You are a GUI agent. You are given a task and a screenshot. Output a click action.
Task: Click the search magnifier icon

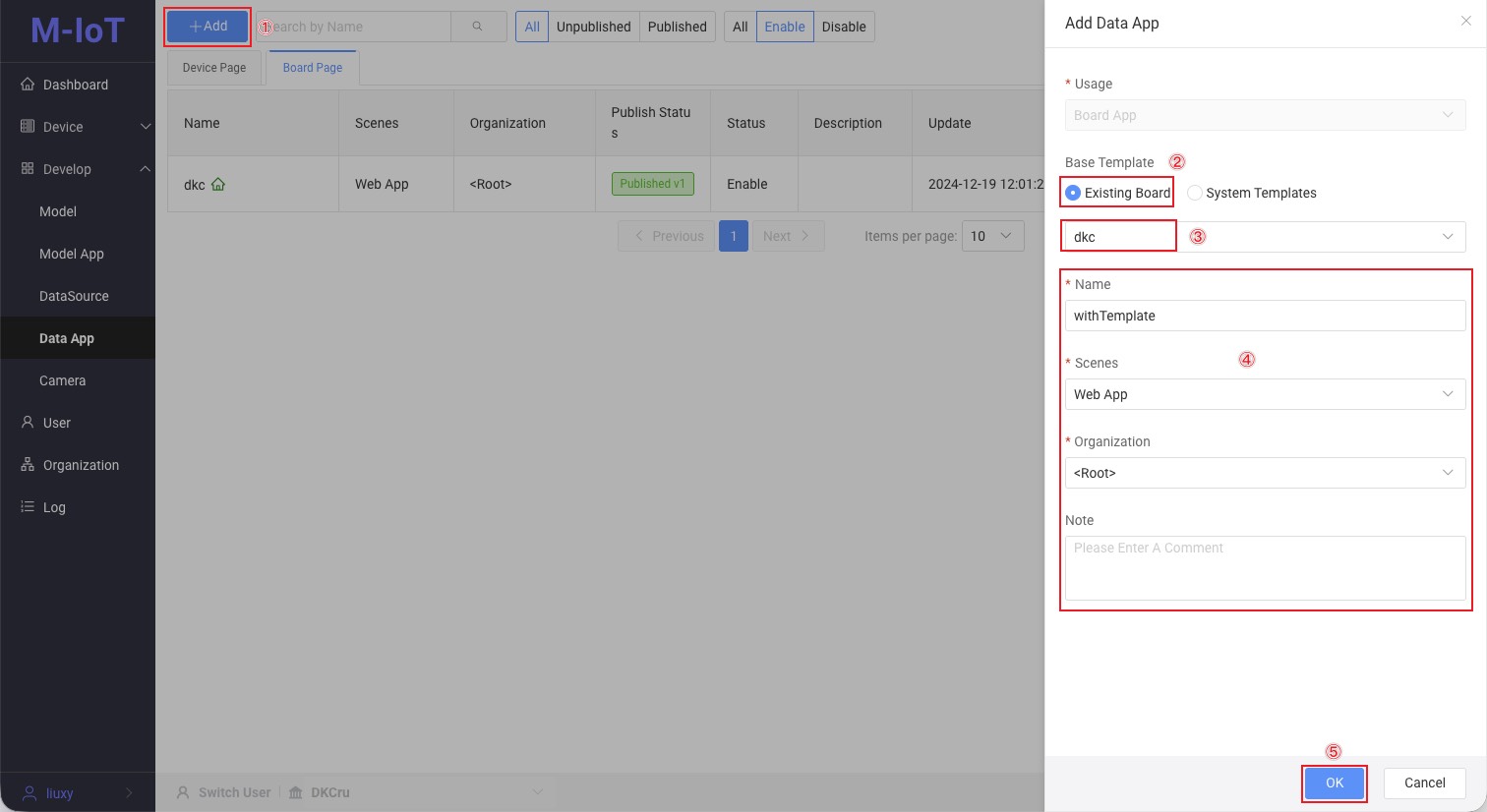(479, 27)
